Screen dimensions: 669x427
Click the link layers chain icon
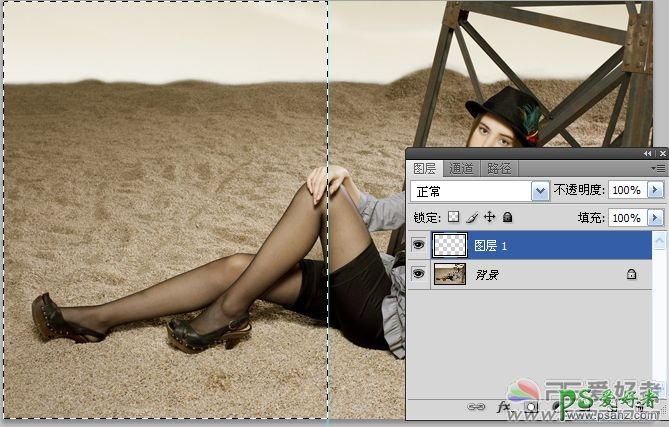(477, 407)
